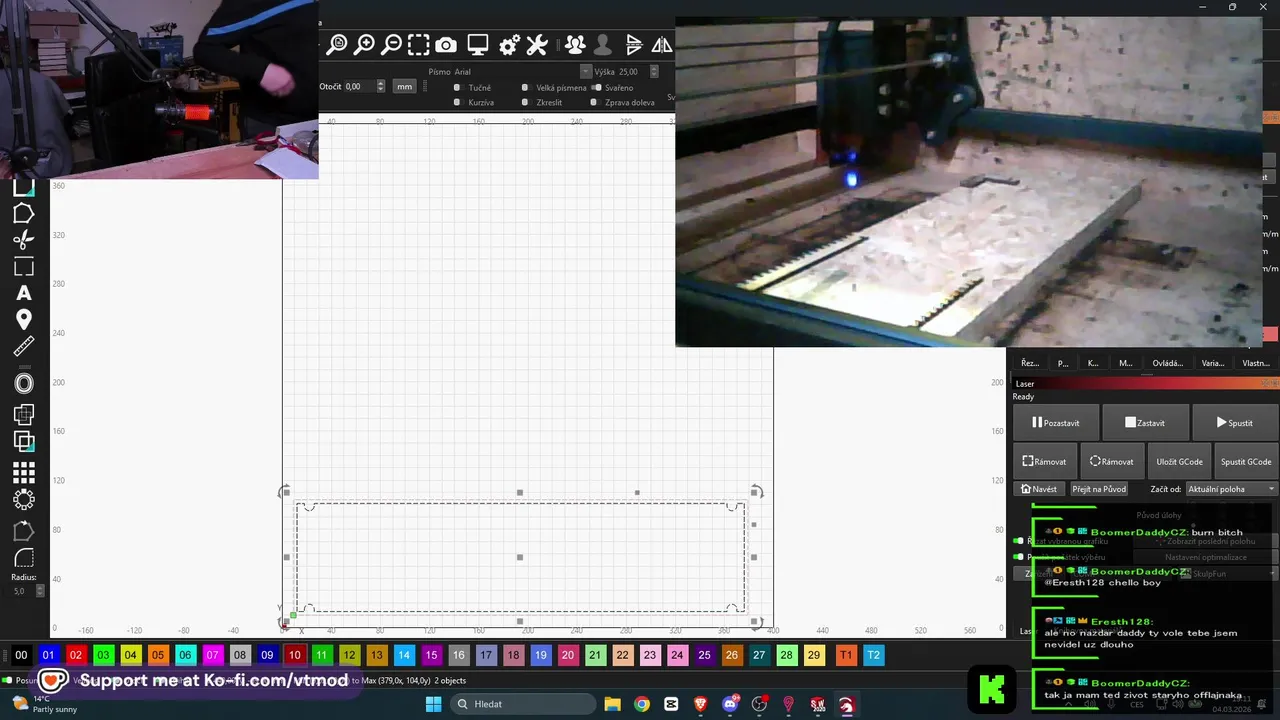Click the zoom out magnifier icon

click(x=391, y=44)
